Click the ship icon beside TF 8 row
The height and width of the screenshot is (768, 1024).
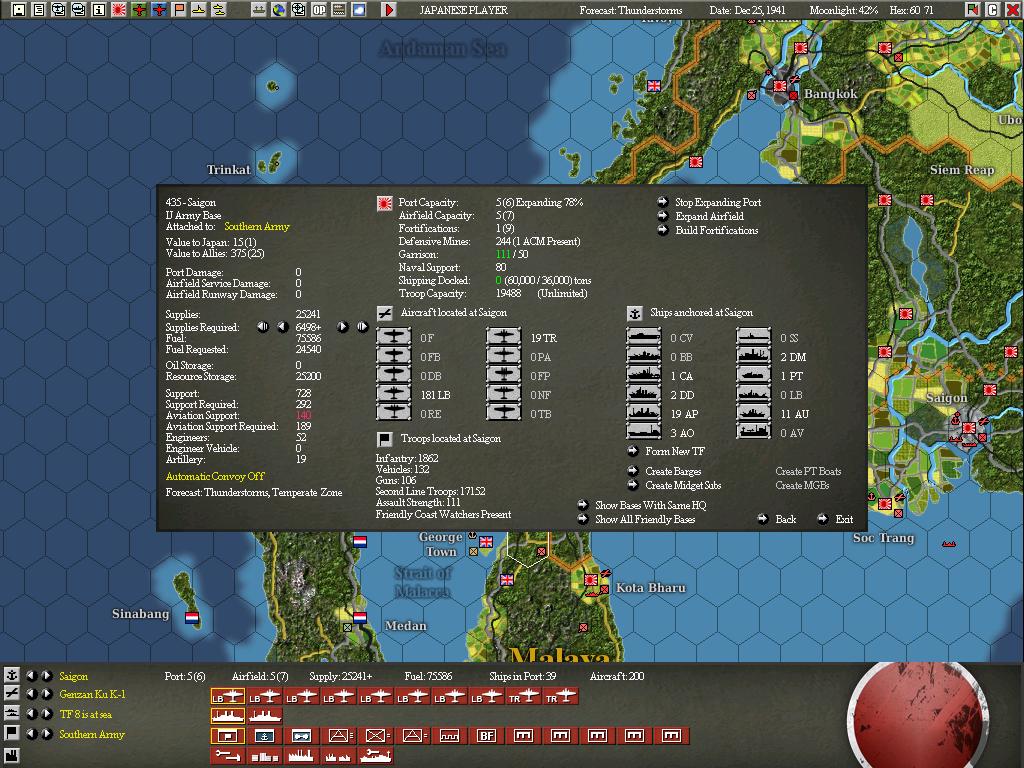(x=11, y=713)
